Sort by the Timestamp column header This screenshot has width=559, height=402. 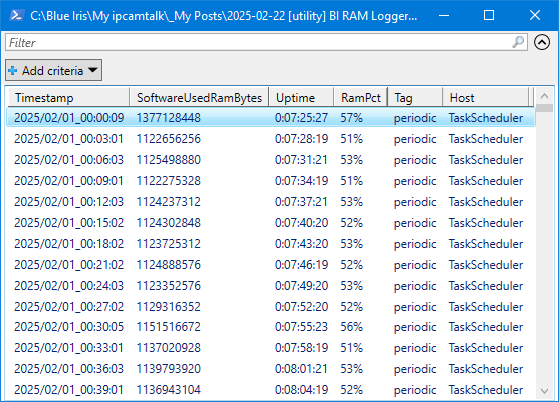click(x=68, y=97)
